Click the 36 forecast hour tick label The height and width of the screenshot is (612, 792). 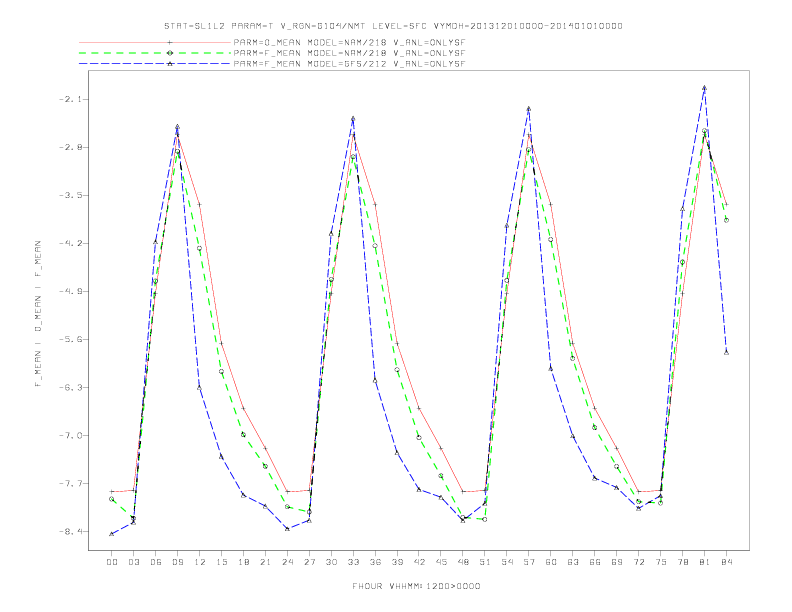tap(375, 562)
